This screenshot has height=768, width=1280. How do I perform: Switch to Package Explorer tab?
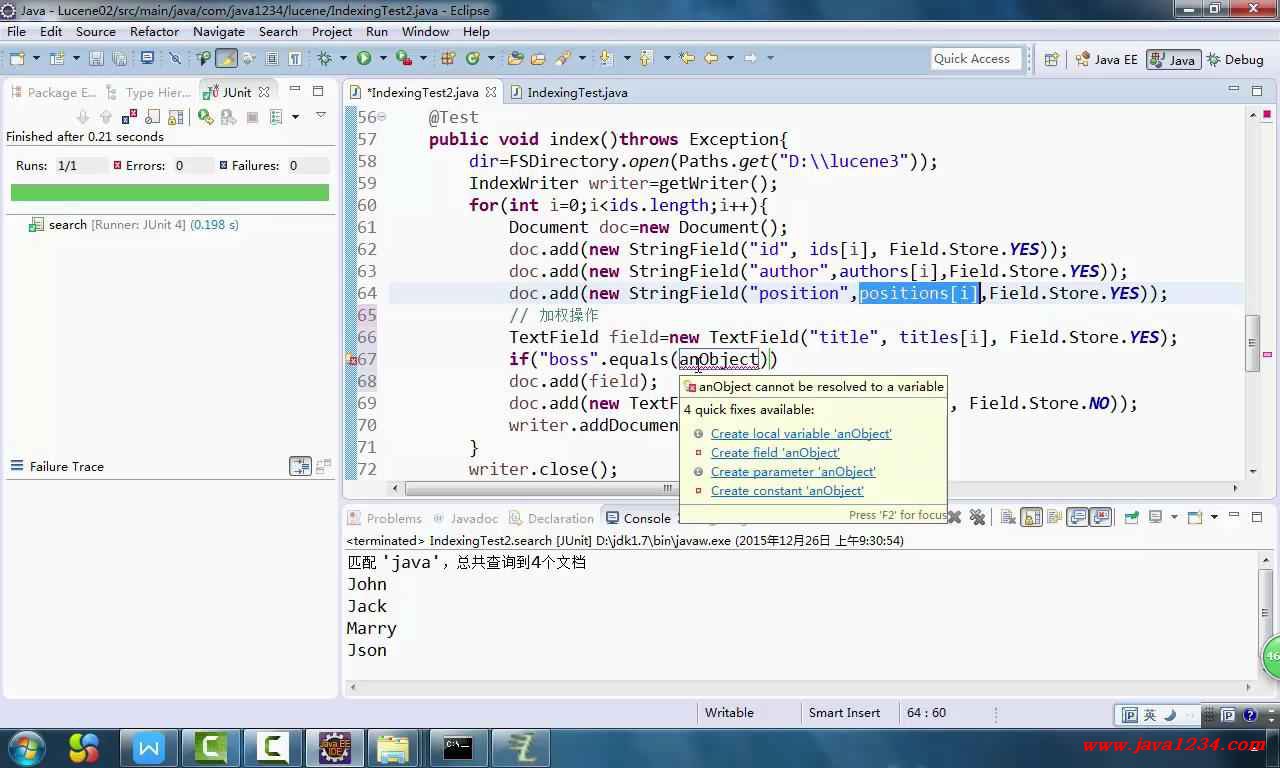point(54,92)
